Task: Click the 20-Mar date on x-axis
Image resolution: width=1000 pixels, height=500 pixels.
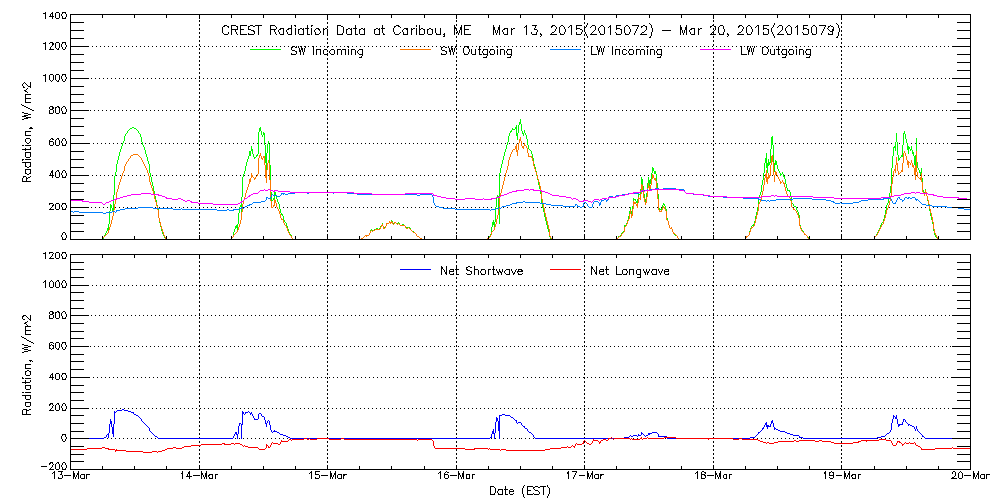Action: click(x=970, y=476)
